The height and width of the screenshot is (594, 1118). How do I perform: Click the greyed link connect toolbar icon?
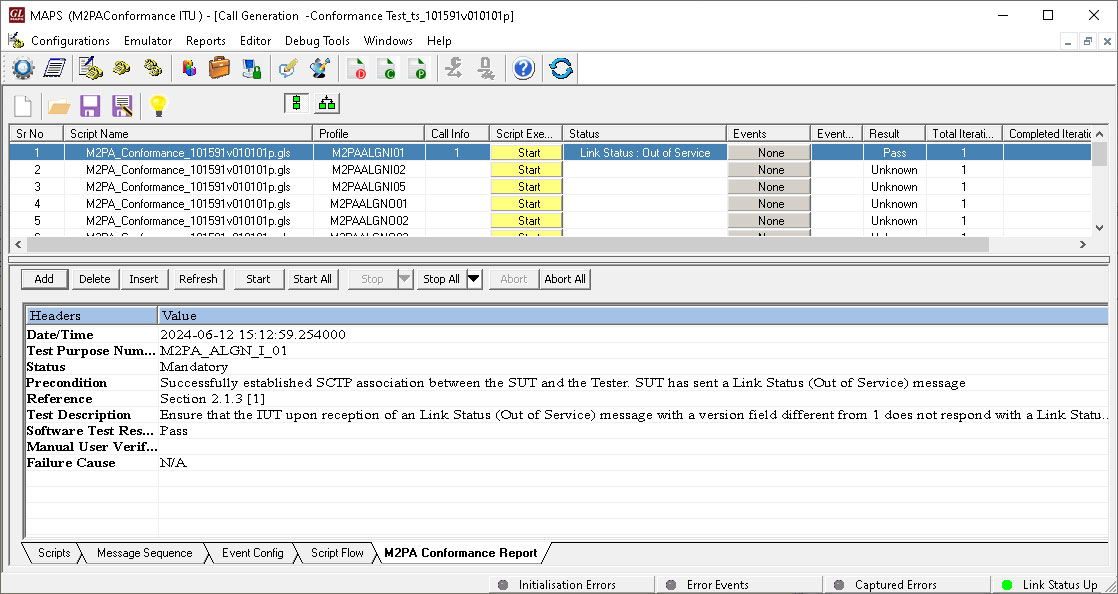453,68
